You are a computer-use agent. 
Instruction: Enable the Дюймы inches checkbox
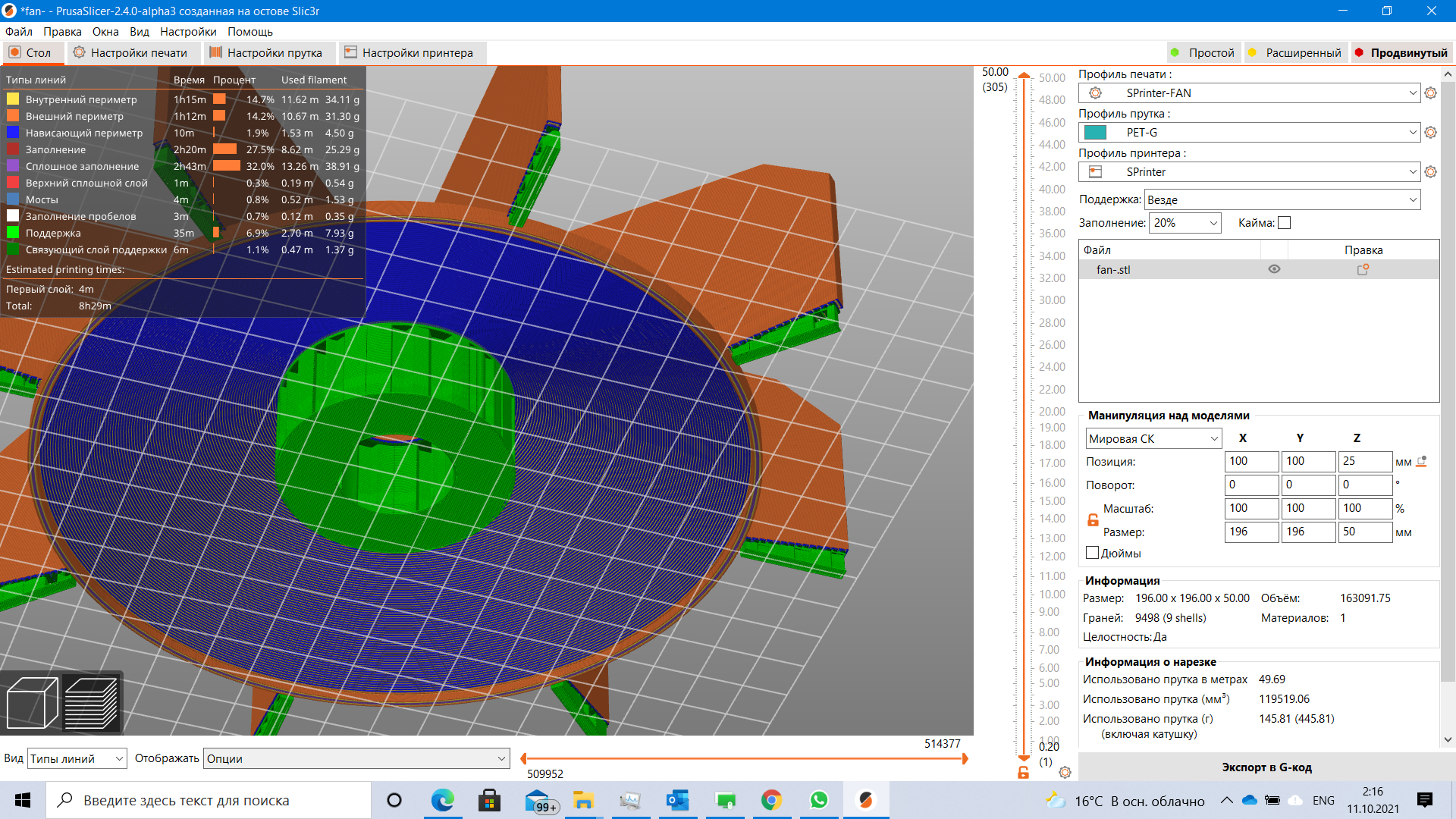click(1092, 553)
